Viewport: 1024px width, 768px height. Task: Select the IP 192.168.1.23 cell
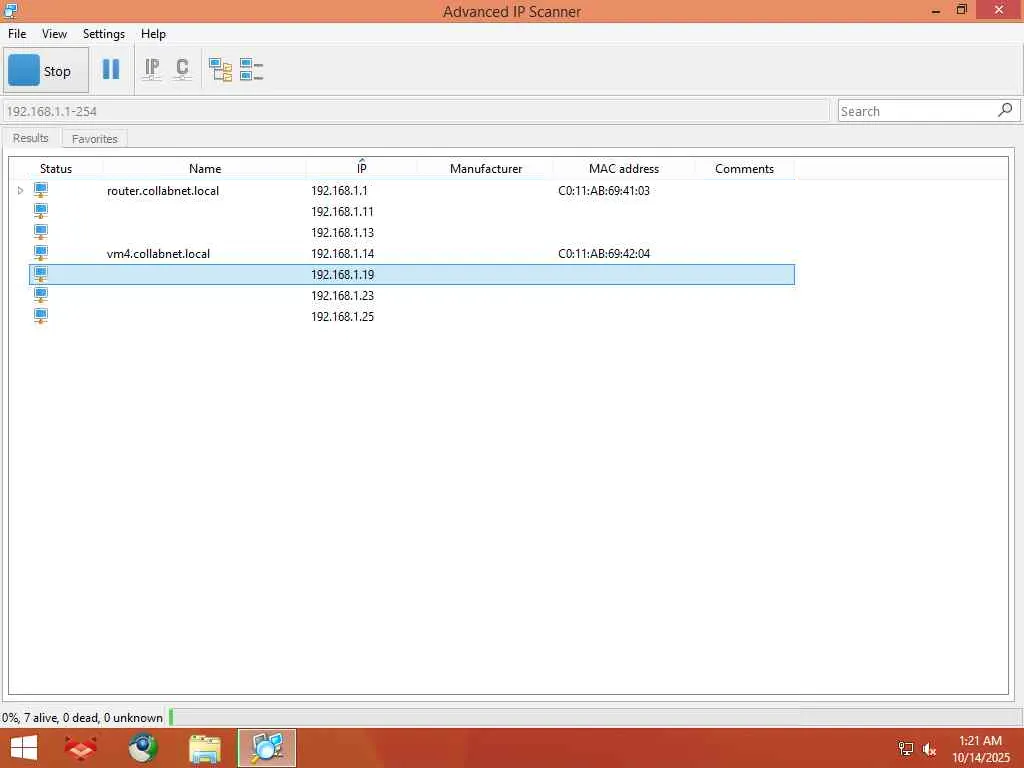pos(342,295)
